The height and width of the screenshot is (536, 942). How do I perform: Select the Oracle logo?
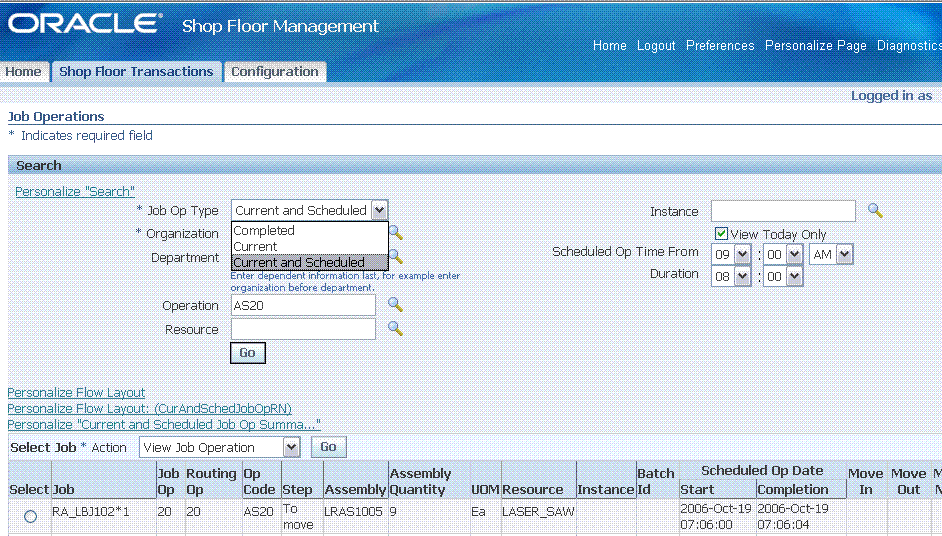[85, 24]
